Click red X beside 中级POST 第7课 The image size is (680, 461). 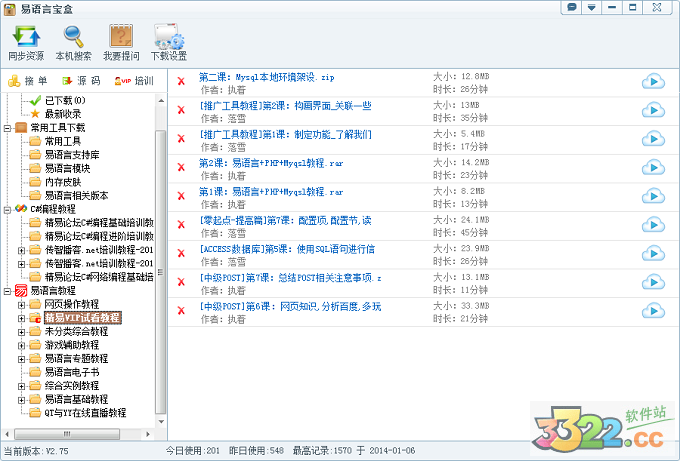point(181,281)
